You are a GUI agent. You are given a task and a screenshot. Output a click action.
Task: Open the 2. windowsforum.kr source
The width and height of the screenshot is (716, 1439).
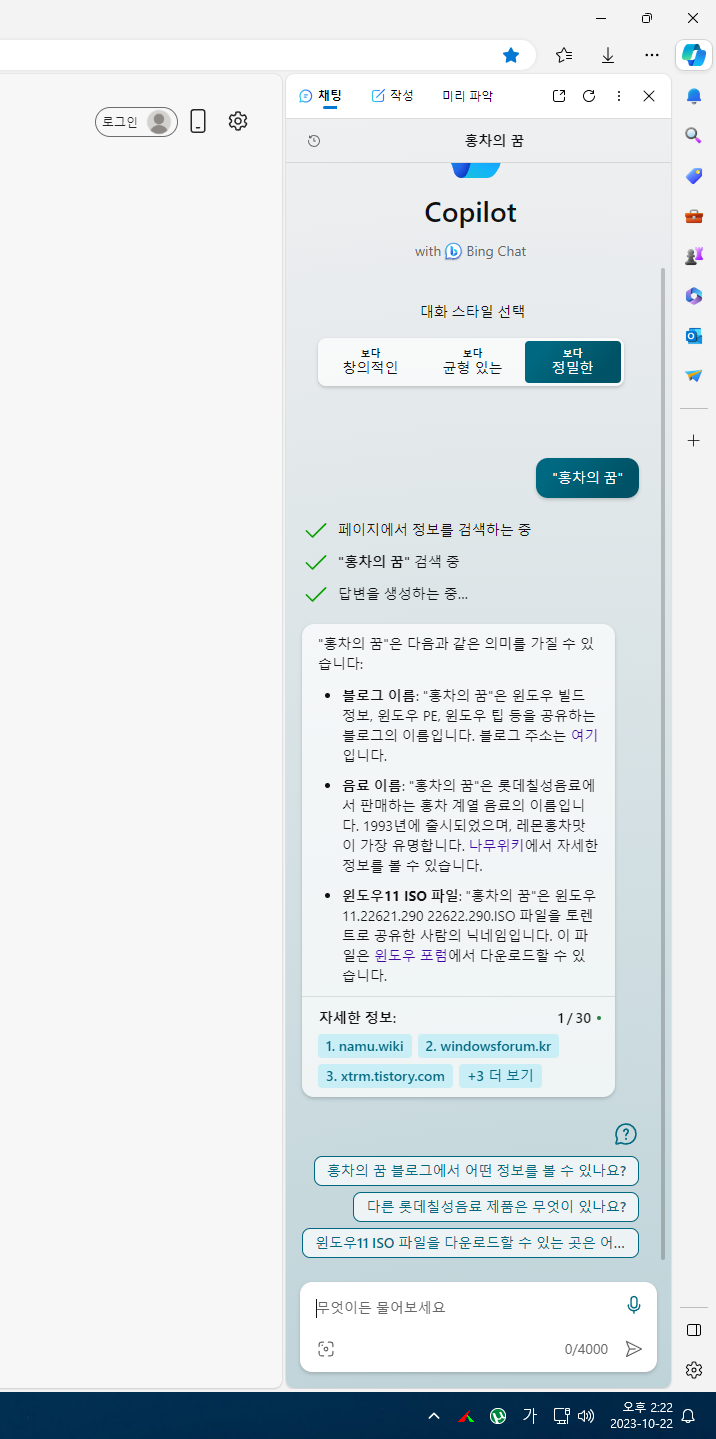pos(488,1046)
